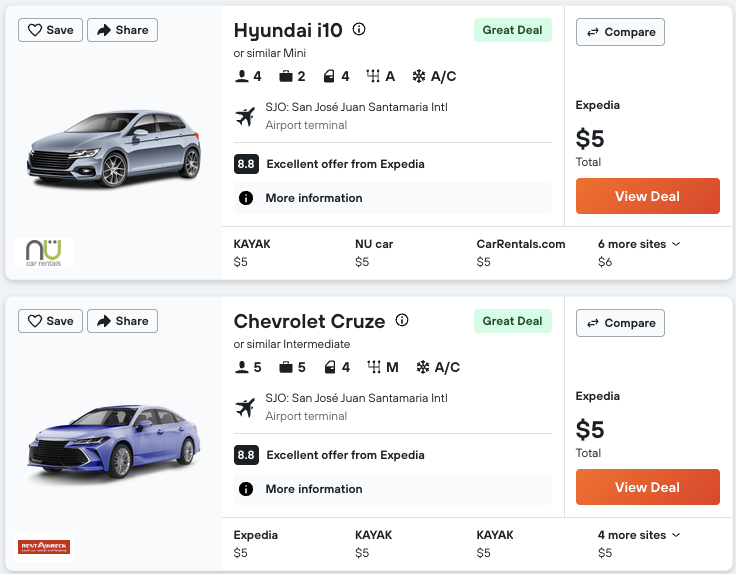
Task: Click the airplane icon in Hyundai listing
Action: tap(245, 117)
